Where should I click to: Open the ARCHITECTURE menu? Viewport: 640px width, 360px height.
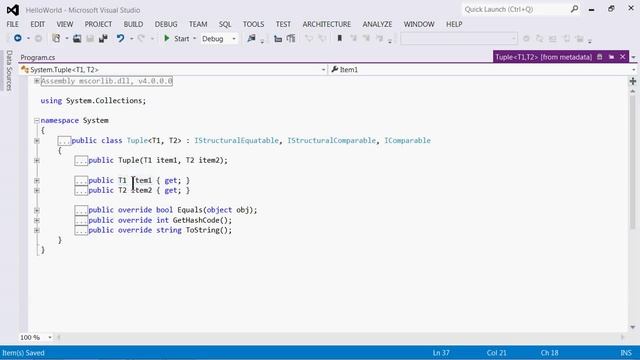327,24
